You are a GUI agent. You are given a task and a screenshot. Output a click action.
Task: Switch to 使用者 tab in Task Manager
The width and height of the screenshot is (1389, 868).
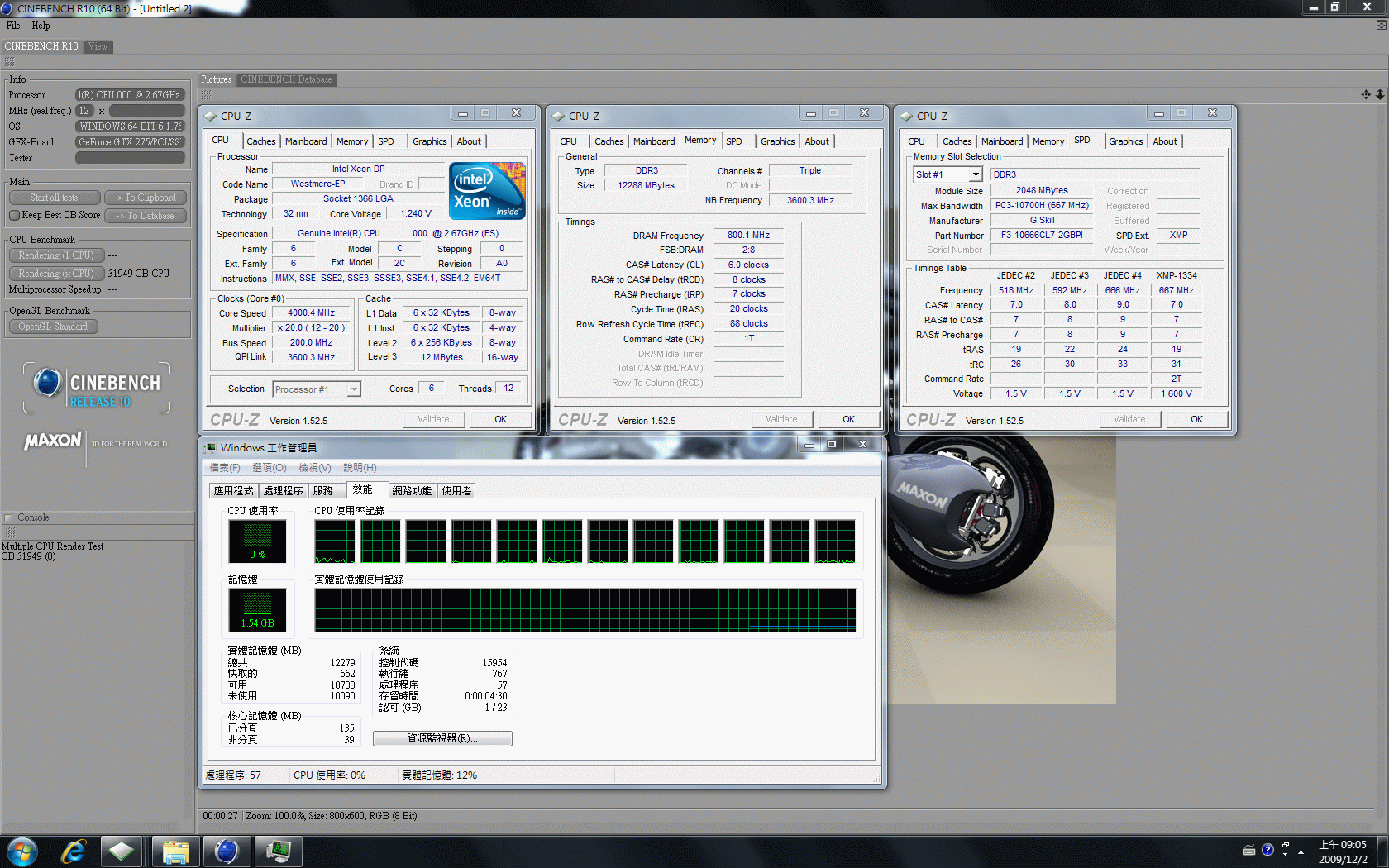(456, 491)
